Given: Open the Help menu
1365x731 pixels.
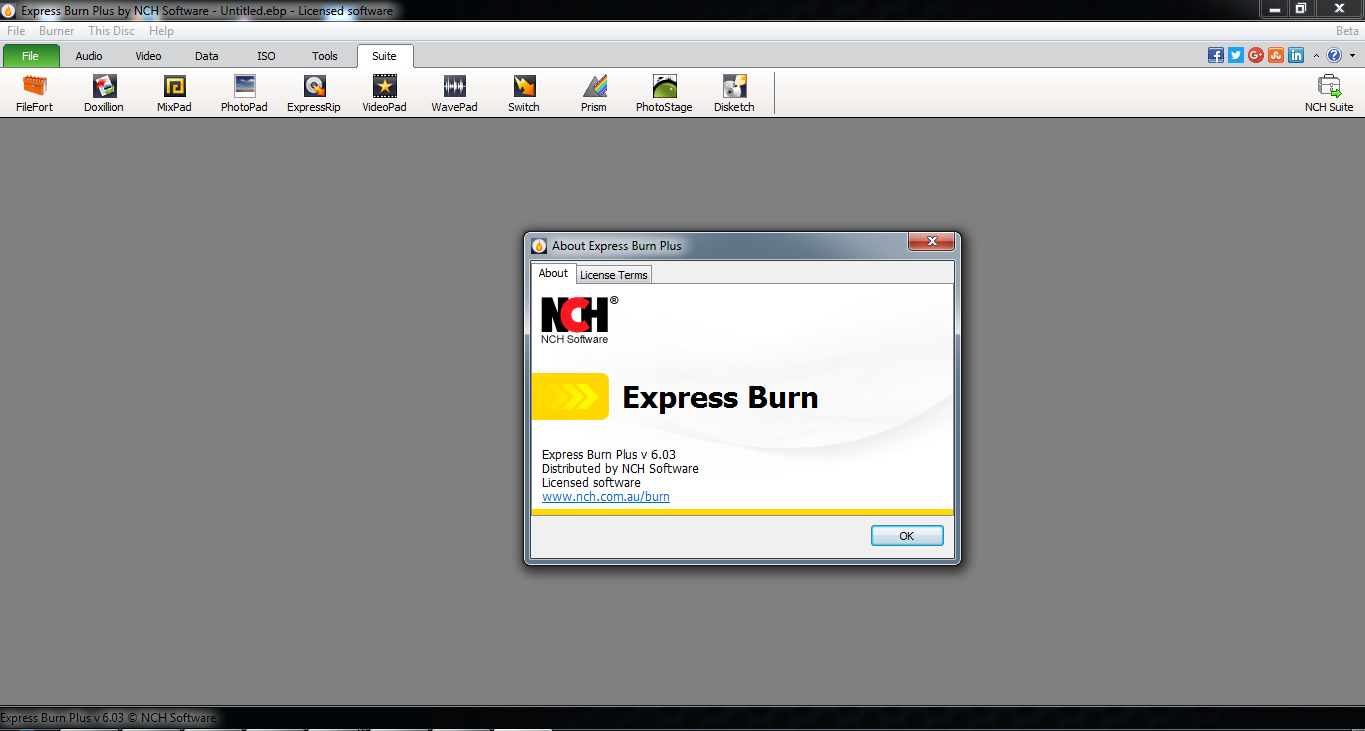Looking at the screenshot, I should (x=161, y=31).
